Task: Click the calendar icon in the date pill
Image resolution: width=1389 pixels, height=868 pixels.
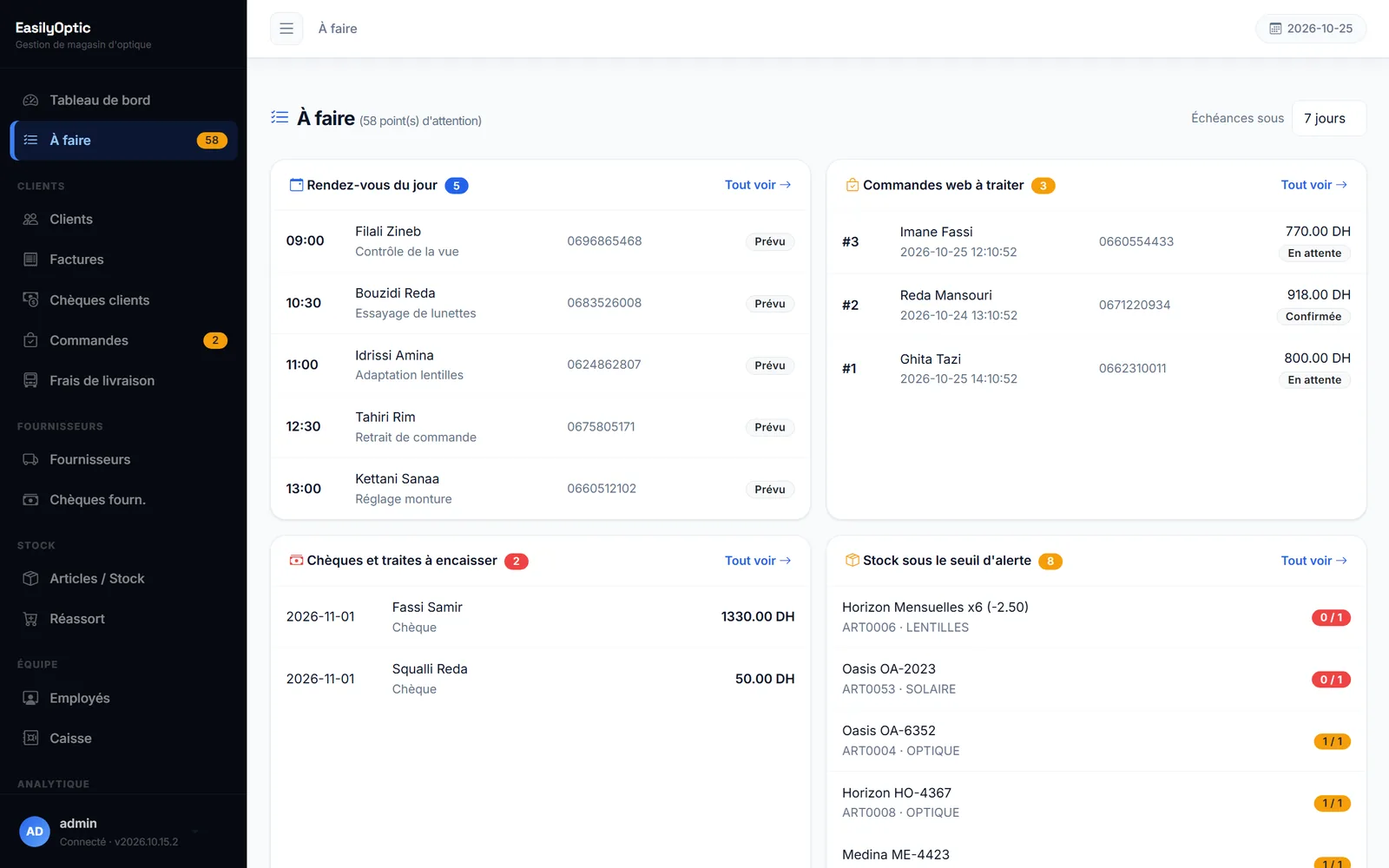Action: 1275,29
